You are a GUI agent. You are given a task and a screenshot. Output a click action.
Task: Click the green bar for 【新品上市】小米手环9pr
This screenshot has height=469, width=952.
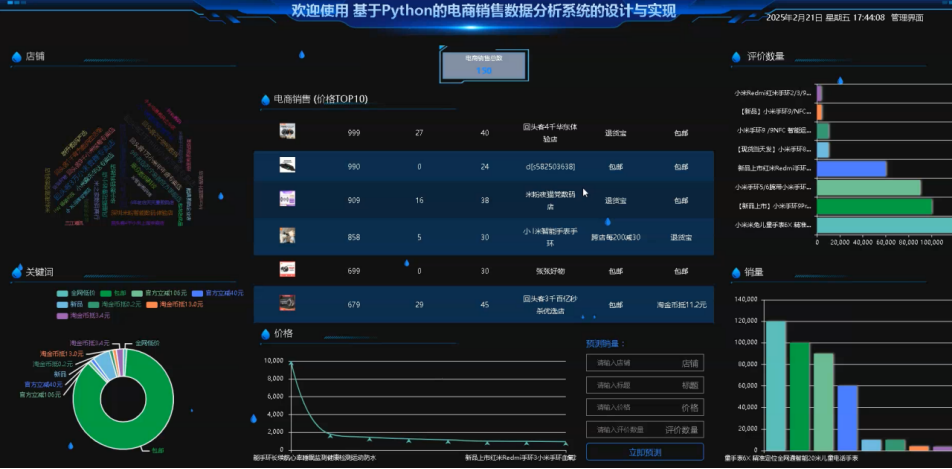(875, 207)
